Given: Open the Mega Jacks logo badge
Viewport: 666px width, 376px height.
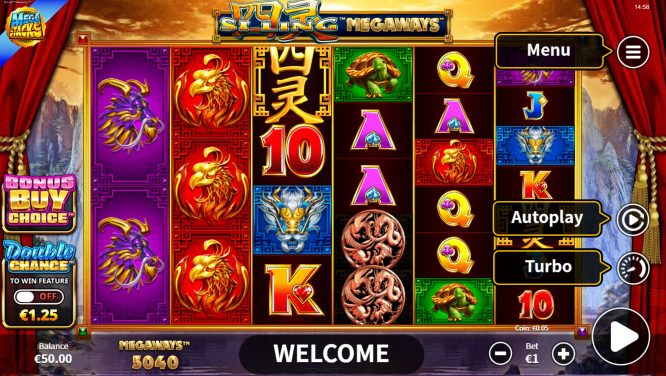Looking at the screenshot, I should [26, 26].
